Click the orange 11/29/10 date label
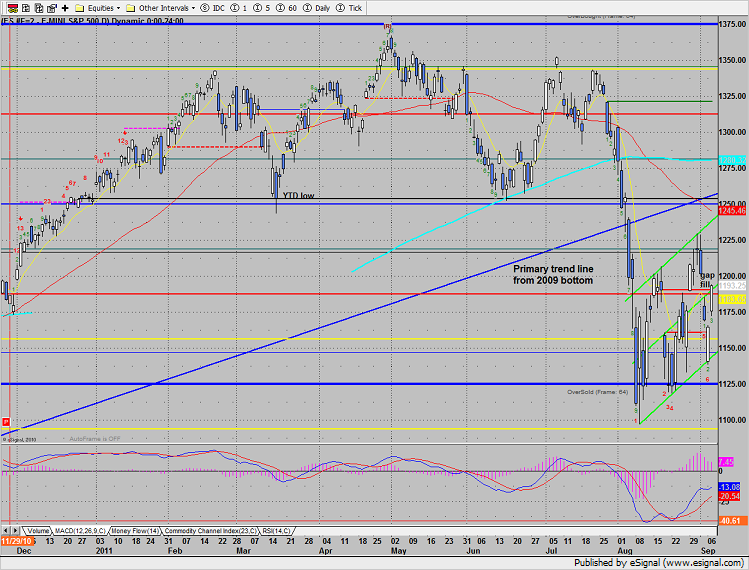The height and width of the screenshot is (570, 749). 16,541
